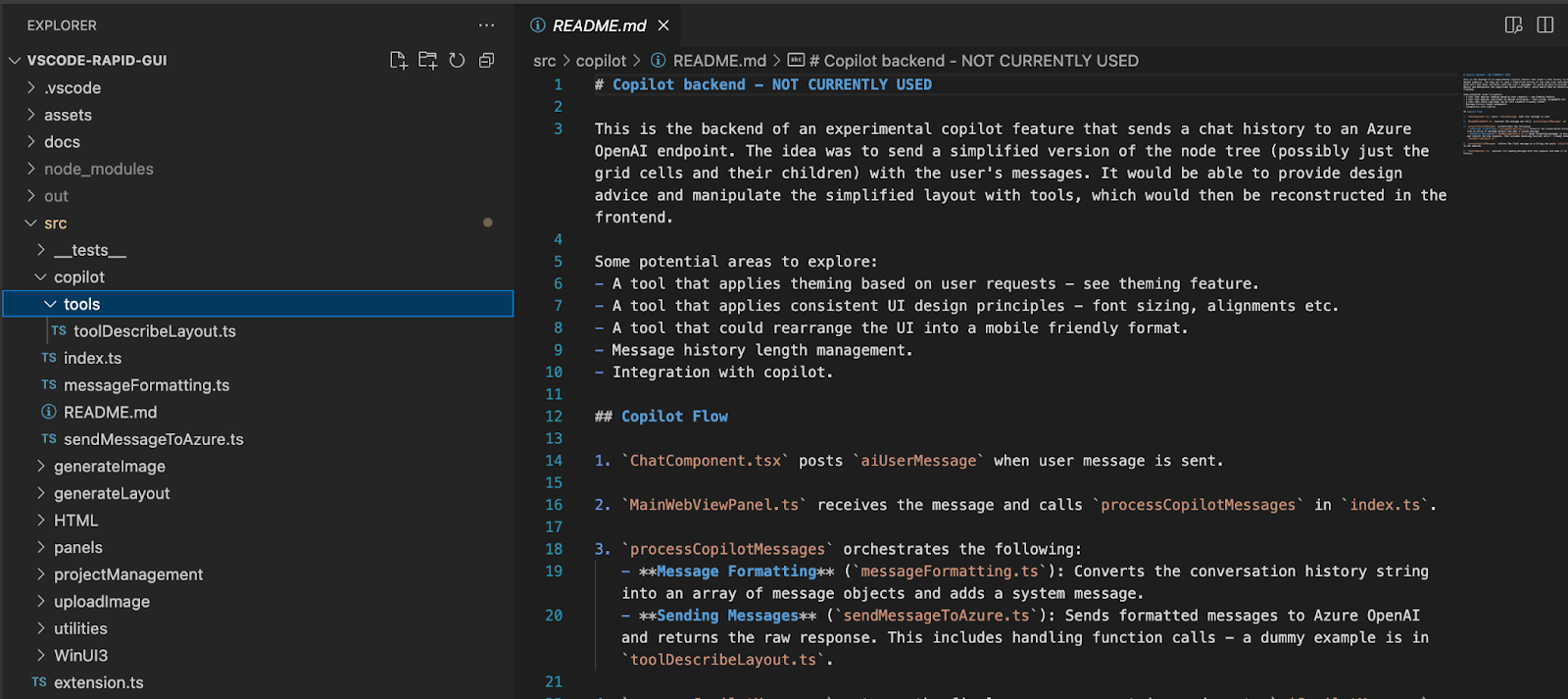1568x699 pixels.
Task: Expand the node_modules folder
Action: [x=31, y=169]
